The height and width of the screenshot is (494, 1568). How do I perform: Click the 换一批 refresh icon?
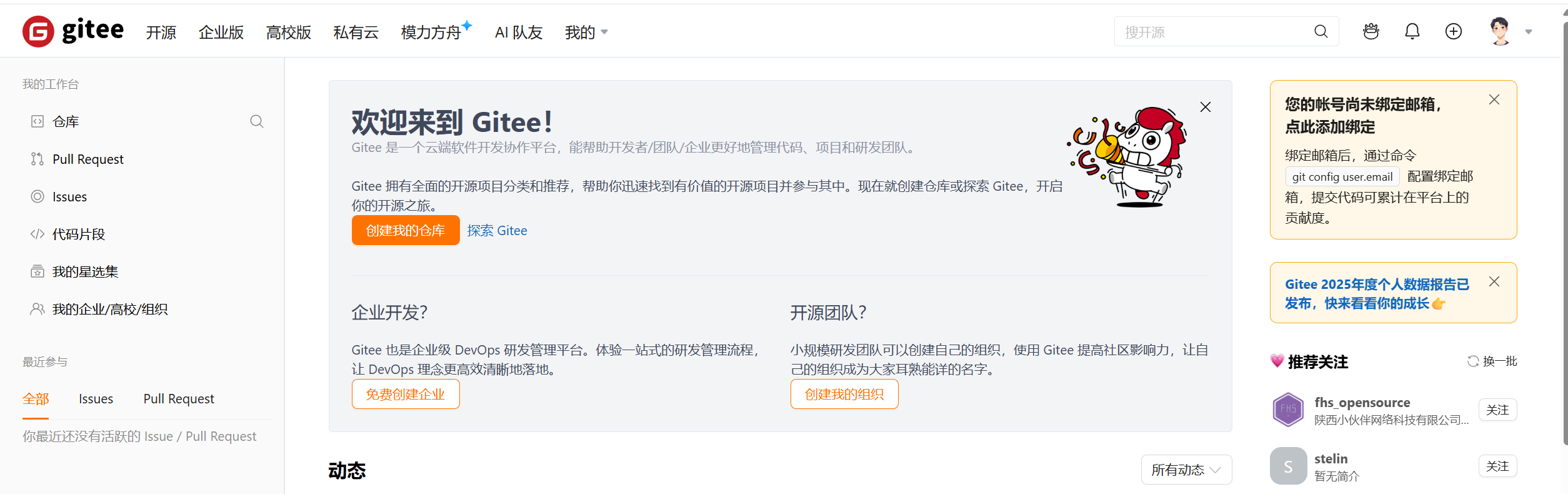pyautogui.click(x=1473, y=361)
